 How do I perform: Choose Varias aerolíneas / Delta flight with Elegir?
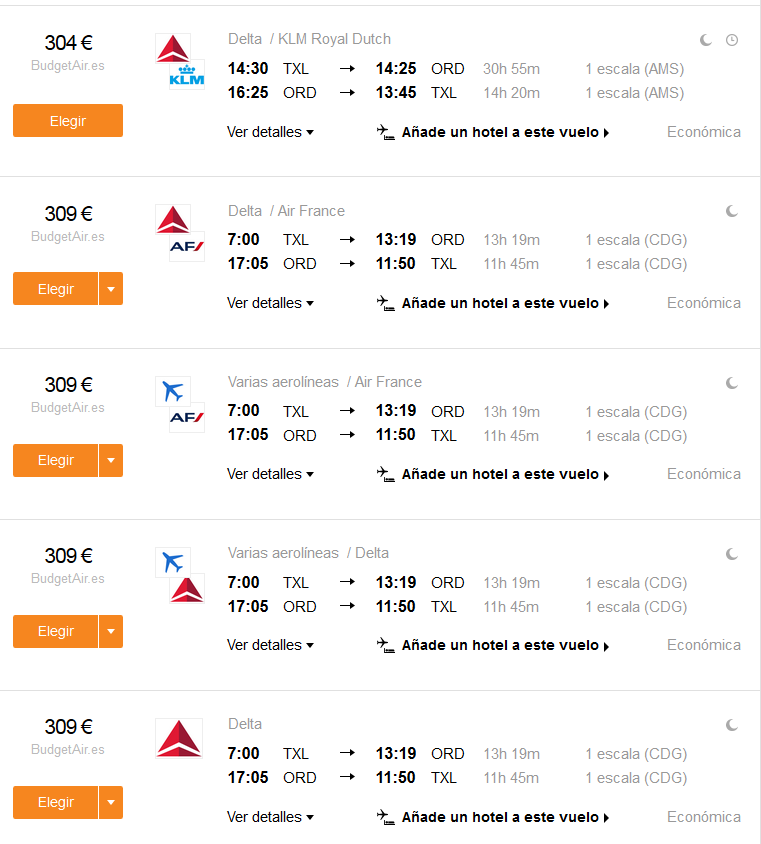55,631
